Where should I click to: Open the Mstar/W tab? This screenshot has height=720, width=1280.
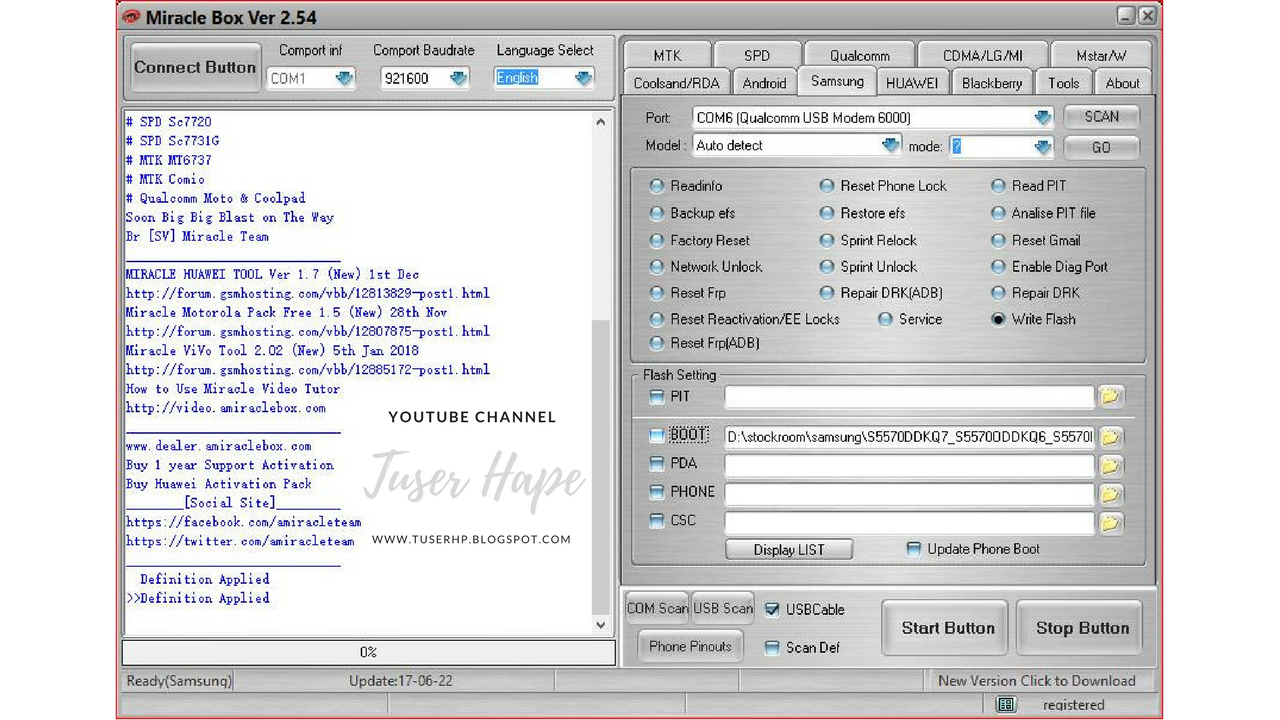coord(1101,56)
